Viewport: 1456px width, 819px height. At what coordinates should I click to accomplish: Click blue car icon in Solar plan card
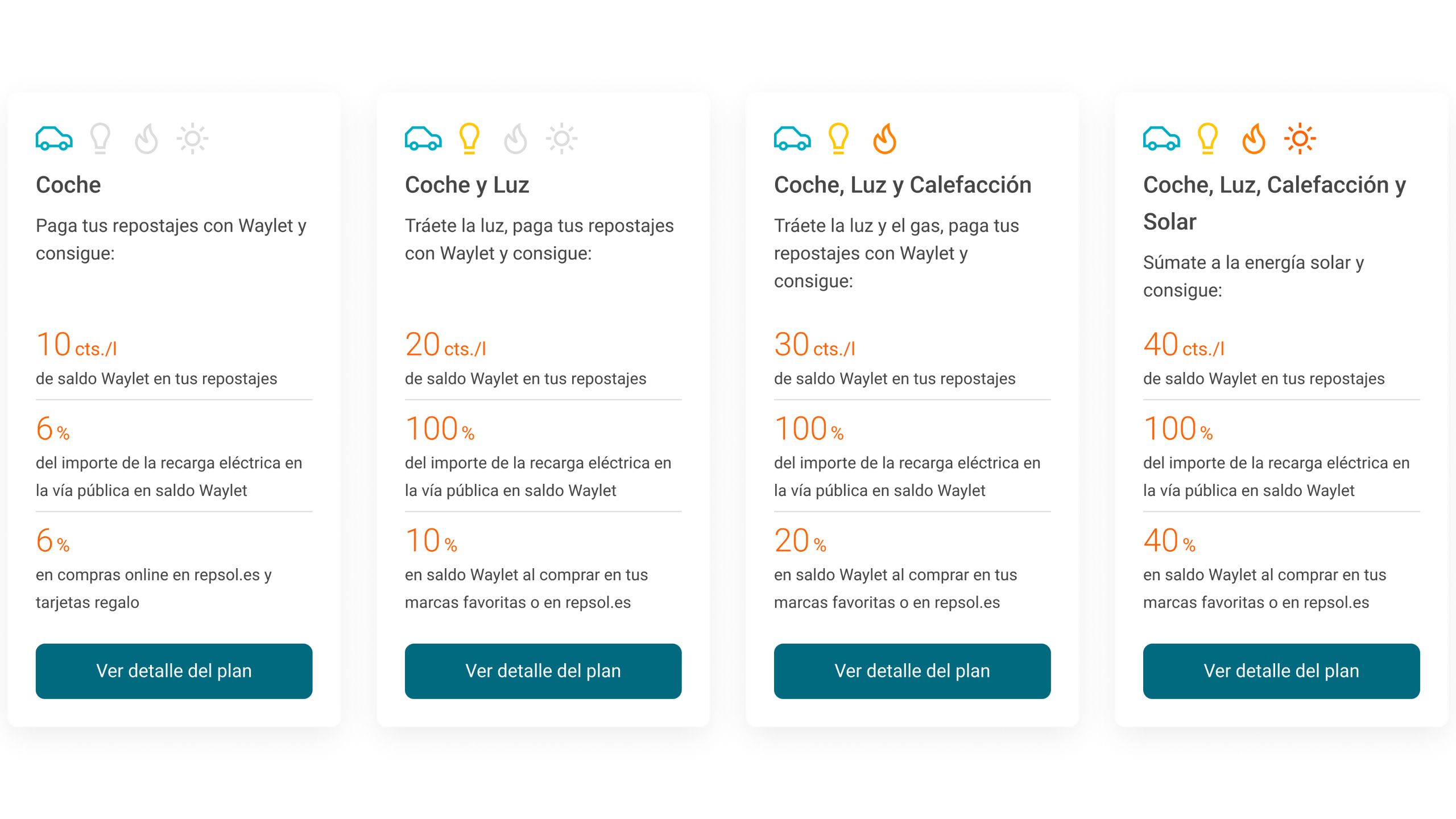pos(1161,138)
